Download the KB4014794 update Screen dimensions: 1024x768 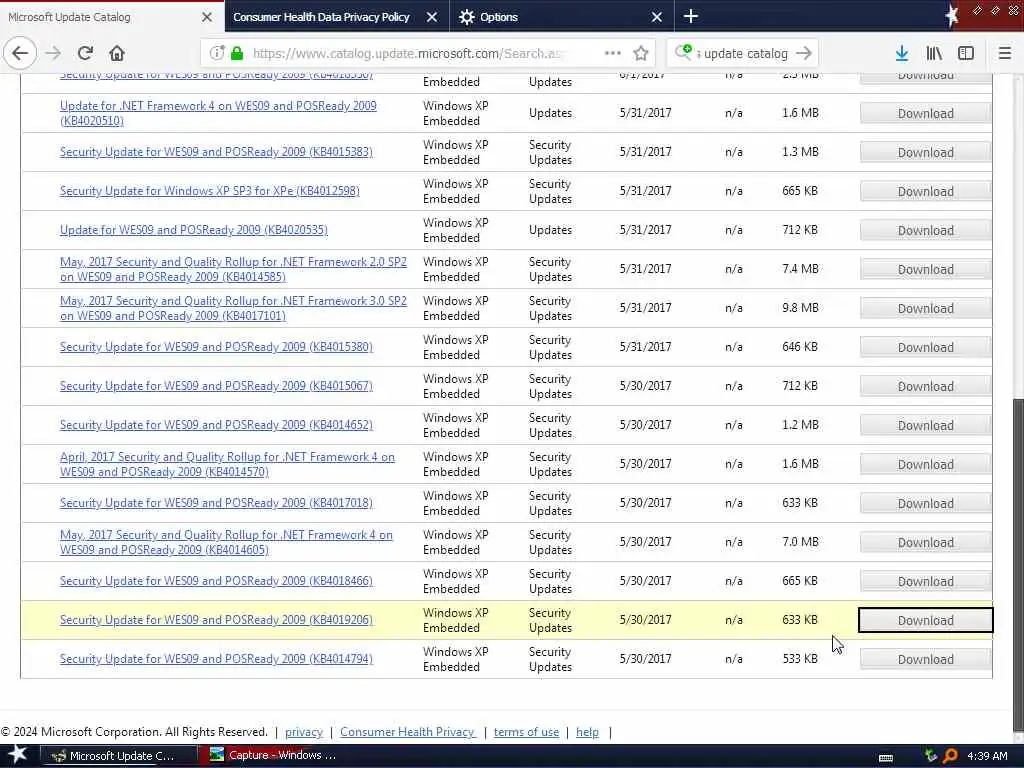coord(925,660)
